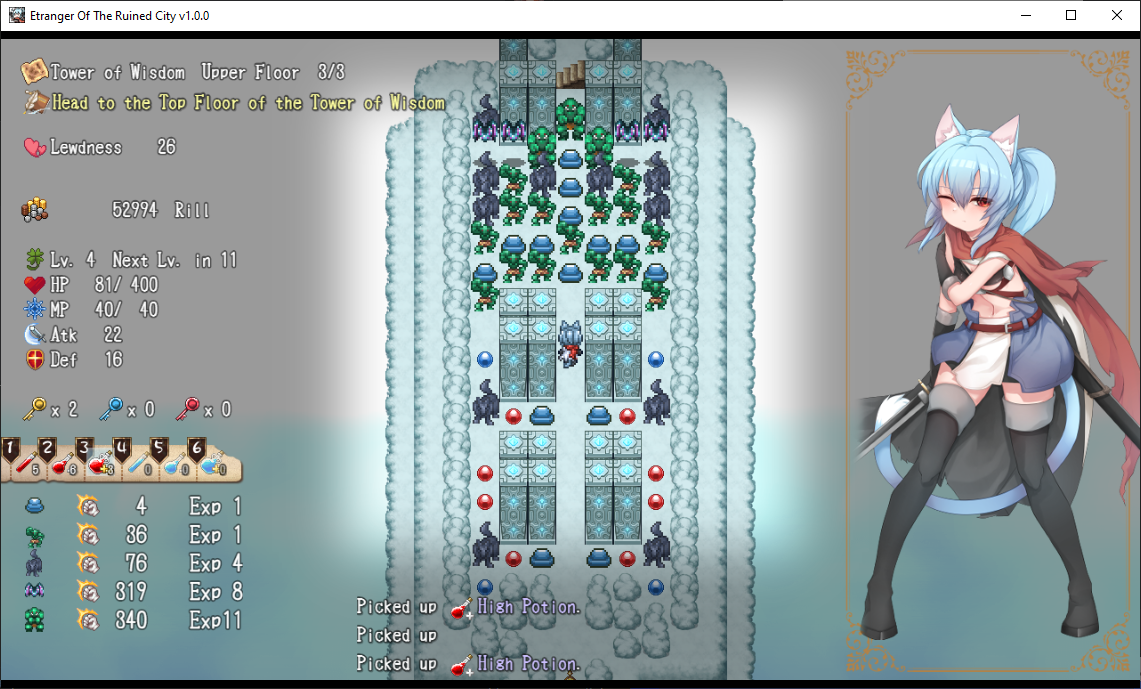Viewport: 1141px width, 689px height.
Task: Select the blue plus potion in slot 6
Action: 214,464
